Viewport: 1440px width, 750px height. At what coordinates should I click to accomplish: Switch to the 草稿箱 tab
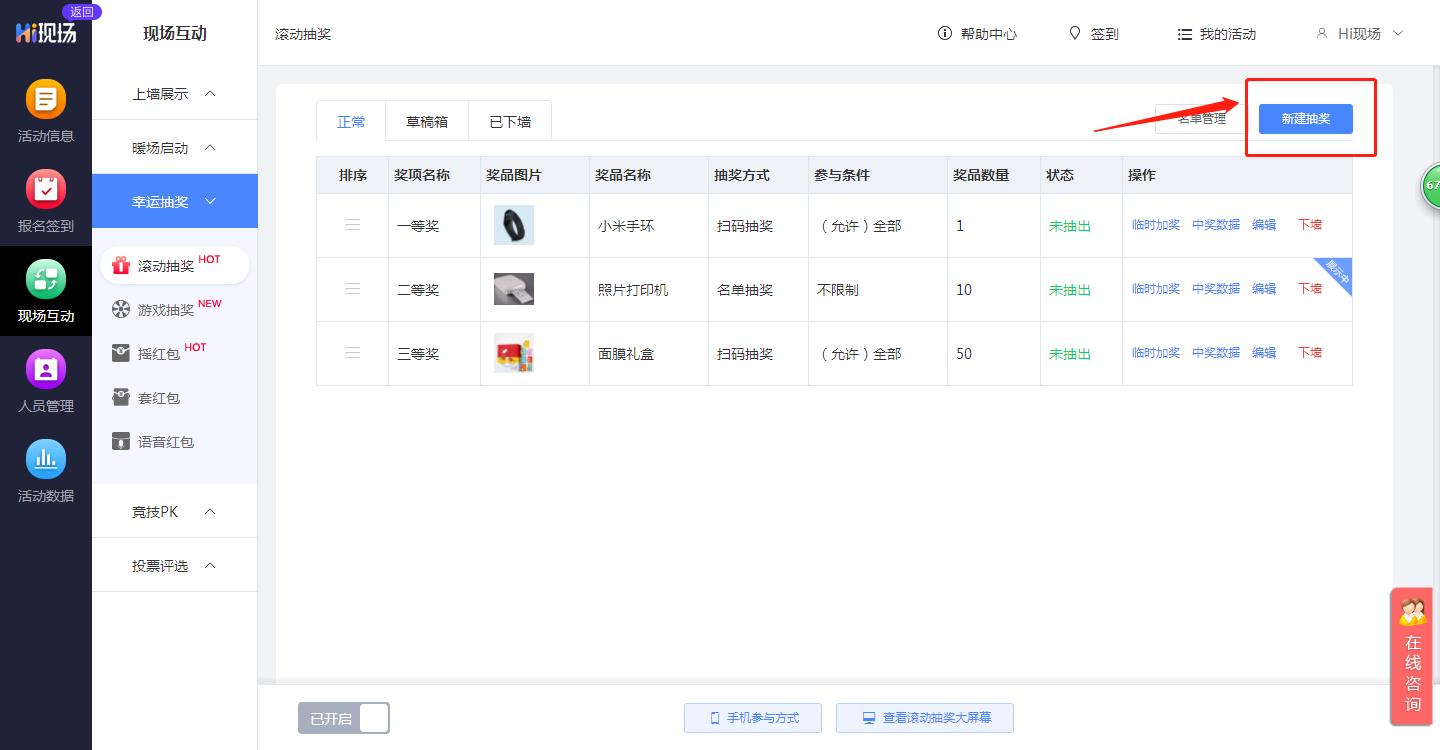[427, 120]
